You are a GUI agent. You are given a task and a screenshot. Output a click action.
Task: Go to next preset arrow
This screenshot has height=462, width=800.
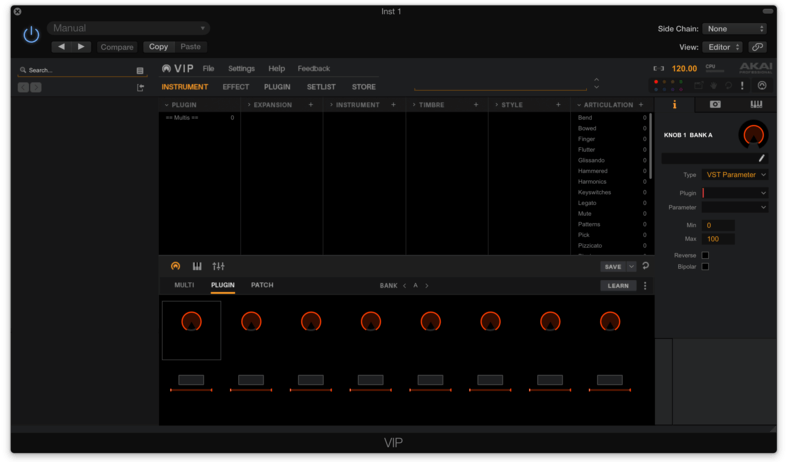81,46
